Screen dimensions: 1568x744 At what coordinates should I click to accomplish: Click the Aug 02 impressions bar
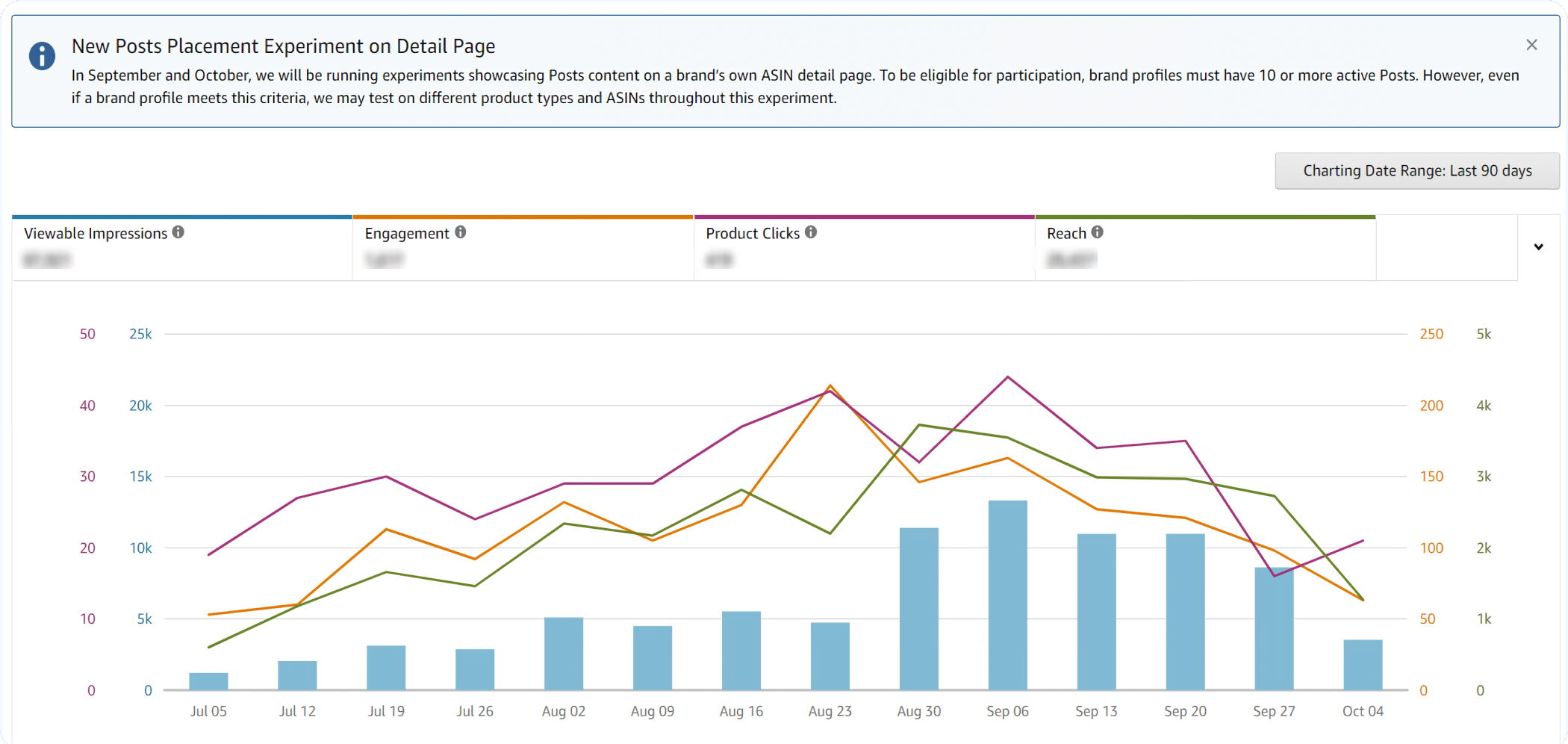[564, 654]
